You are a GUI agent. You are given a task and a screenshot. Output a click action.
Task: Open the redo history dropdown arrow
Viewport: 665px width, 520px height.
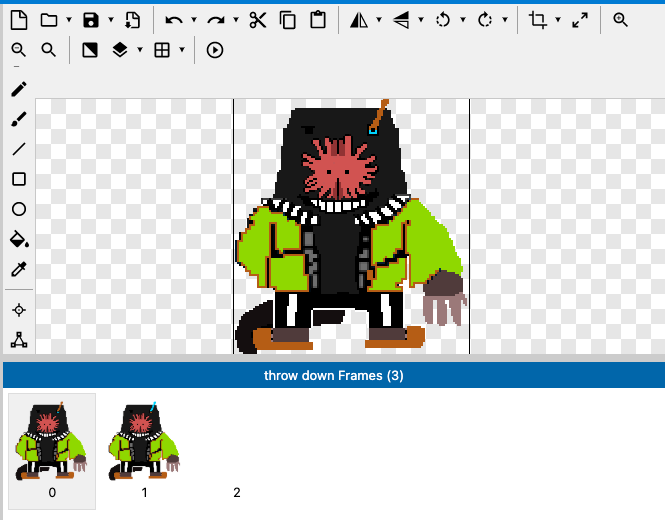pos(236,20)
